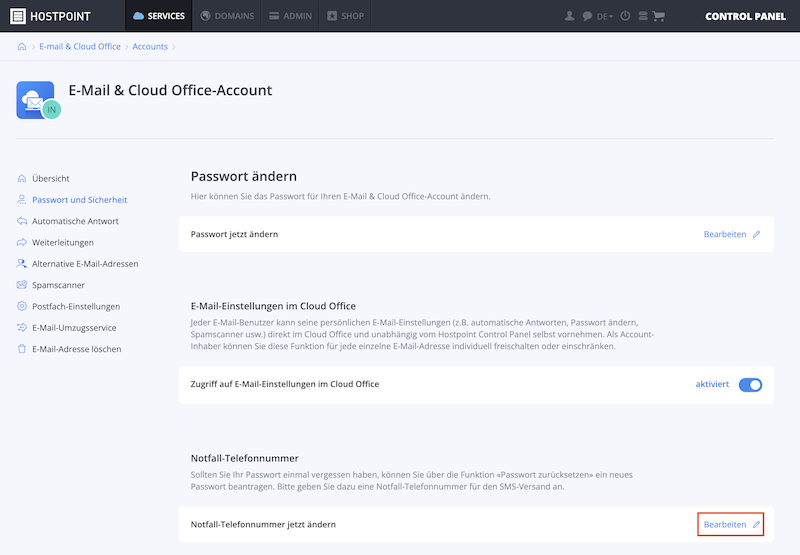Click the IN avatar badge
Viewport: 800px width, 555px height.
(52, 110)
